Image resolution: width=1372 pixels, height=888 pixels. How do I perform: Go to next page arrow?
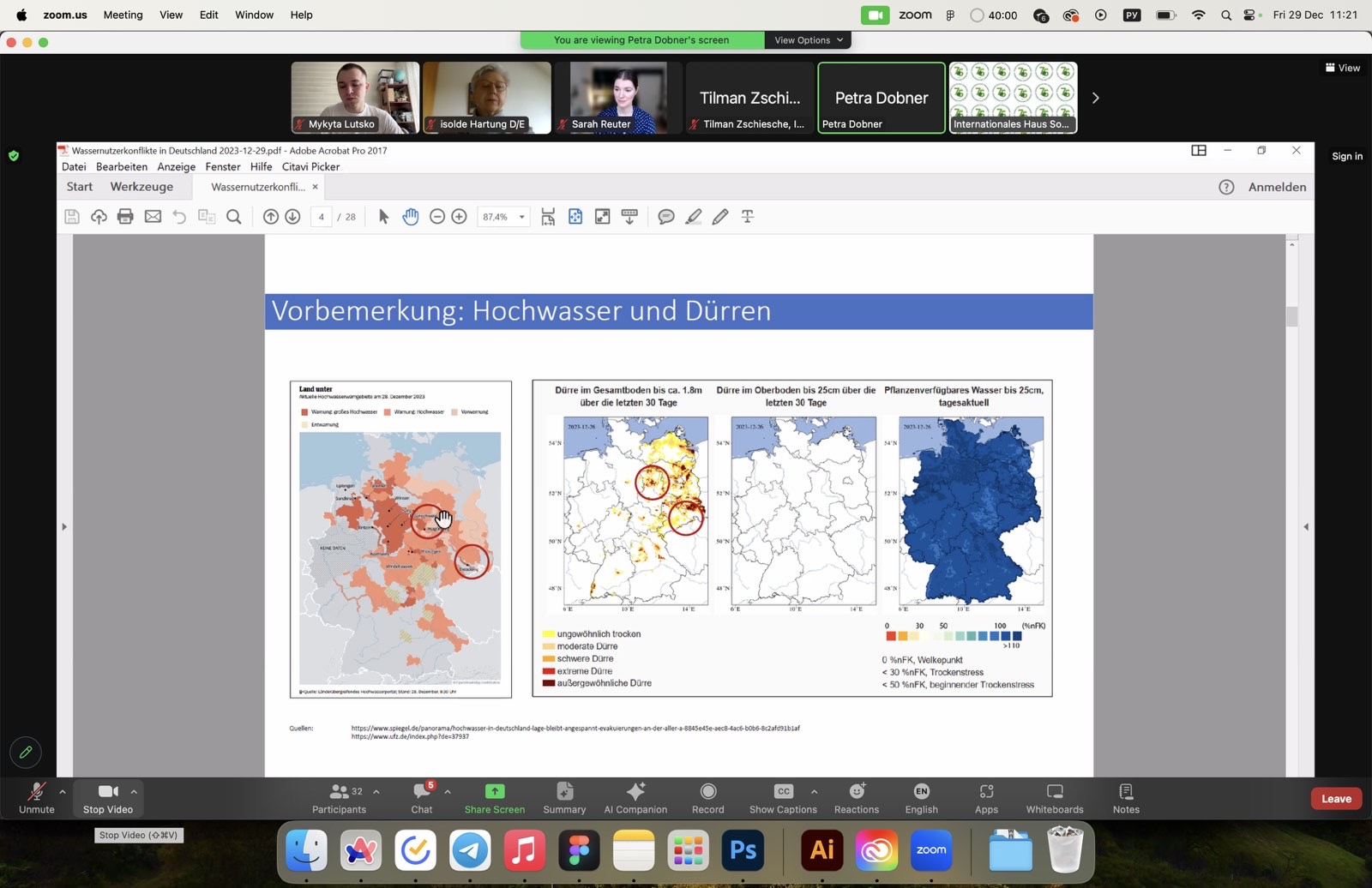pyautogui.click(x=292, y=217)
